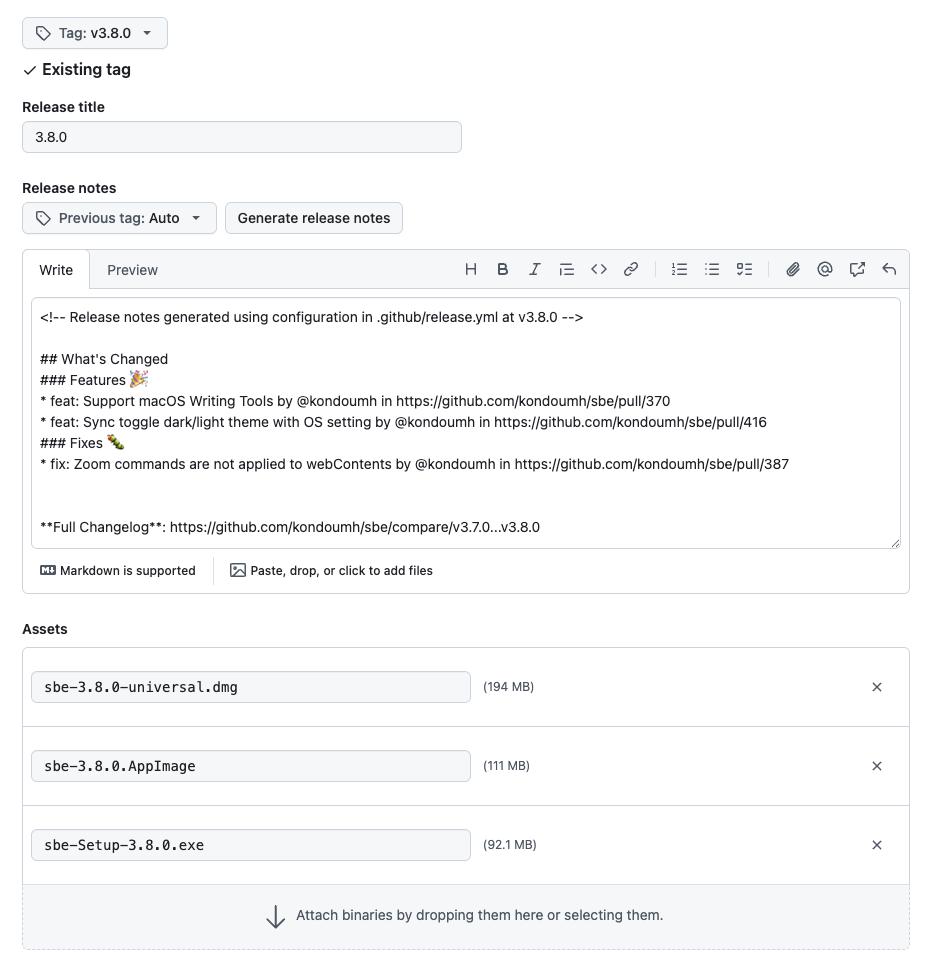The image size is (930, 965).
Task: Click the Generate release notes button
Action: click(314, 217)
